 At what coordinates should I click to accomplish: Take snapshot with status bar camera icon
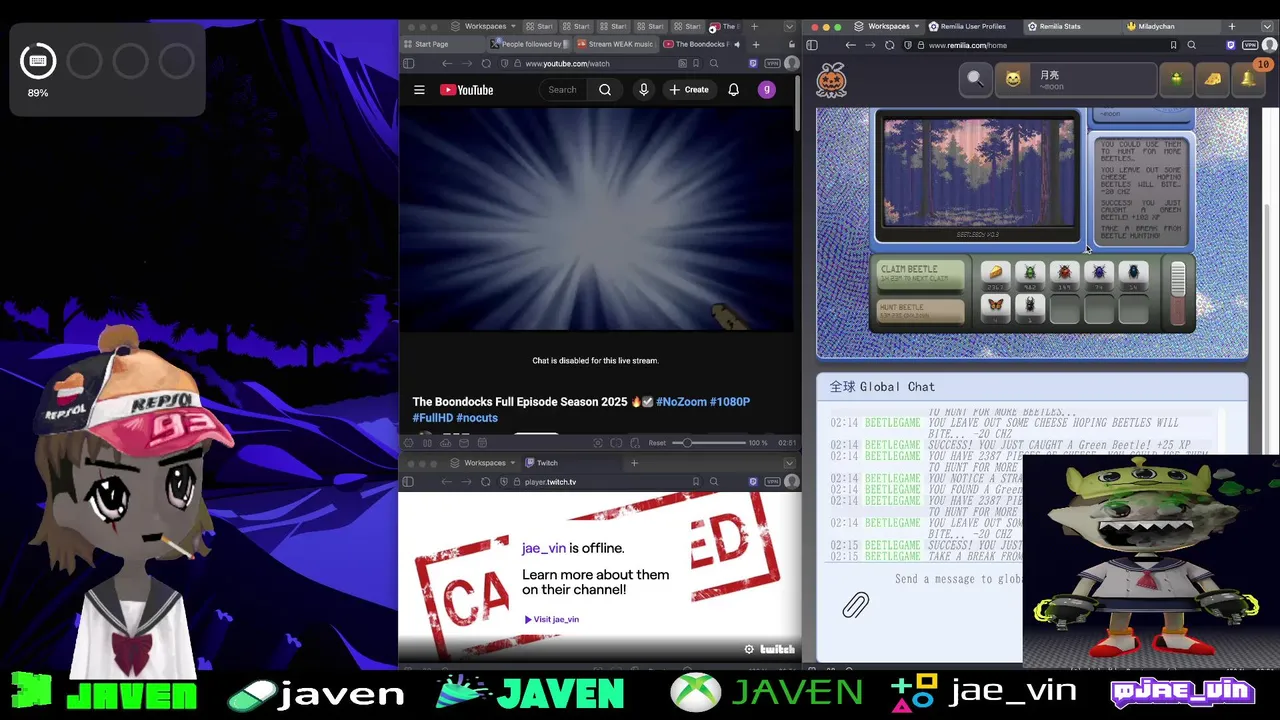(598, 442)
